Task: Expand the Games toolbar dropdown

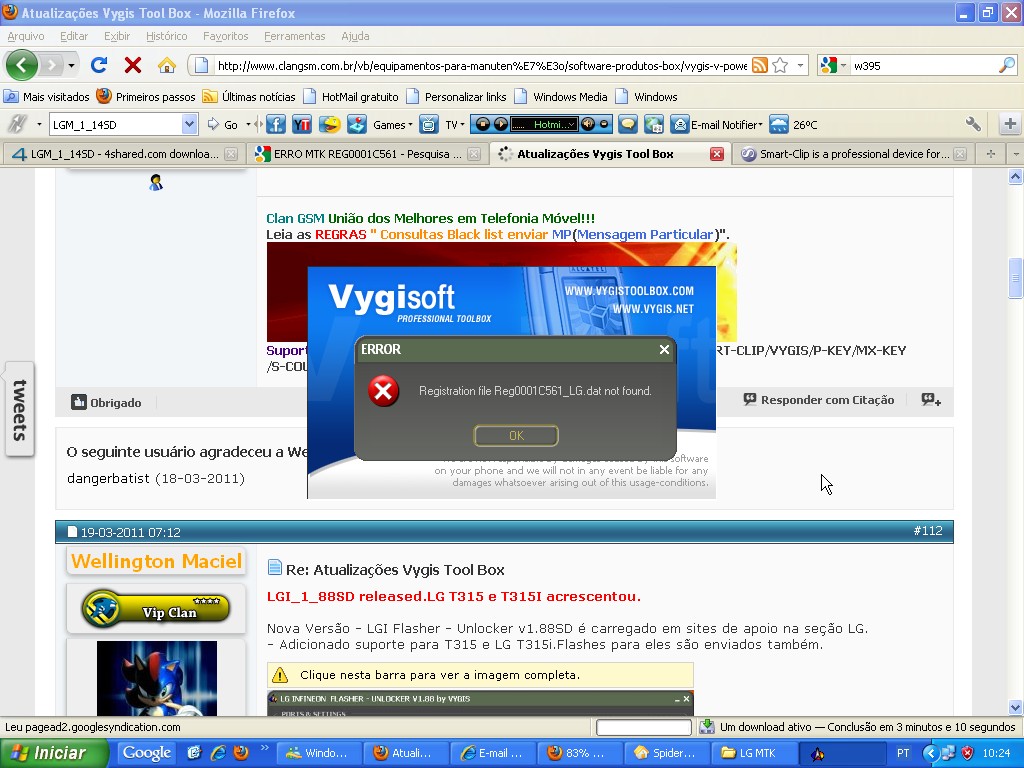Action: [x=410, y=125]
